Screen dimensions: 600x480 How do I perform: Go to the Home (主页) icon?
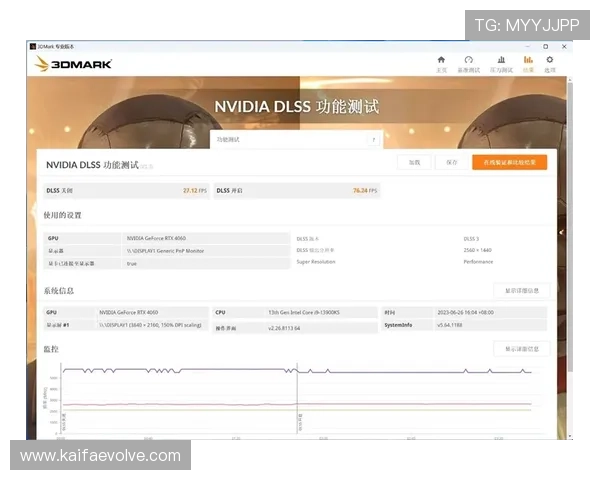[441, 60]
